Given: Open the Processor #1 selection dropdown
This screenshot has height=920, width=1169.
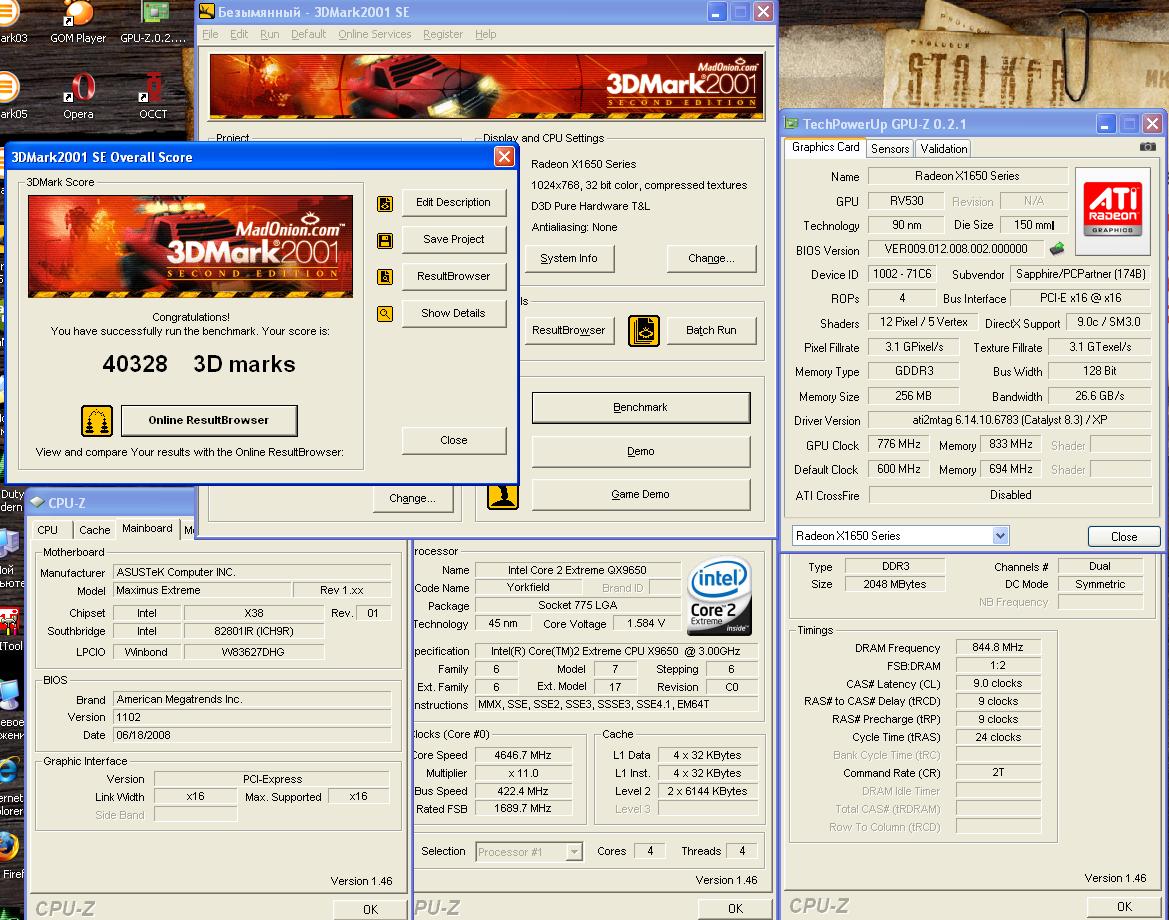Looking at the screenshot, I should coord(573,851).
